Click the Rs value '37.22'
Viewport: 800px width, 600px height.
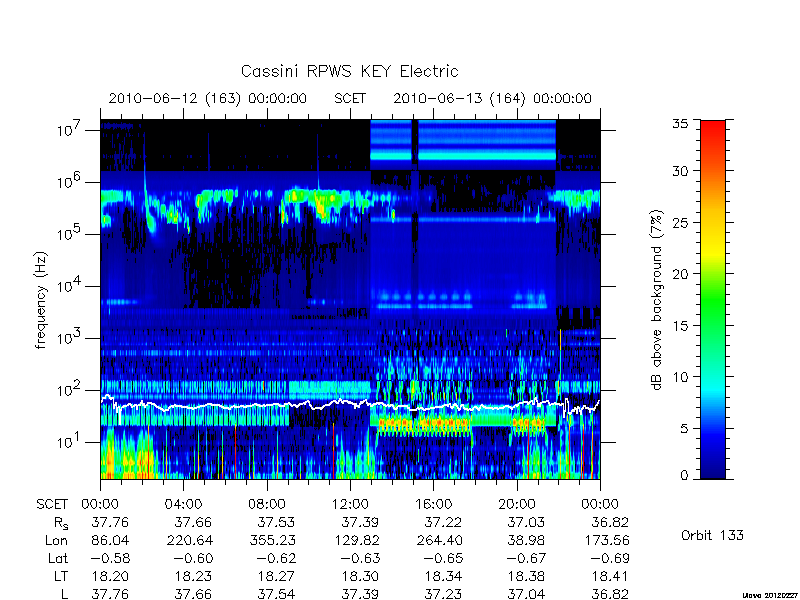tap(443, 522)
